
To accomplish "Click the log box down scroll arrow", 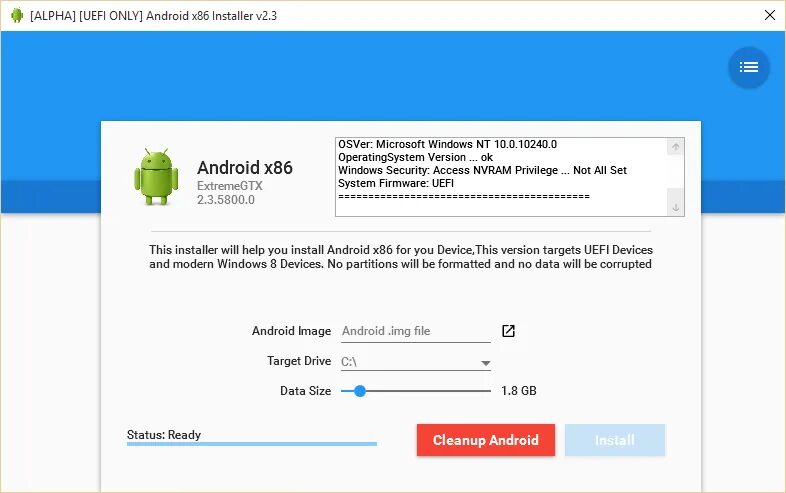I will [675, 207].
